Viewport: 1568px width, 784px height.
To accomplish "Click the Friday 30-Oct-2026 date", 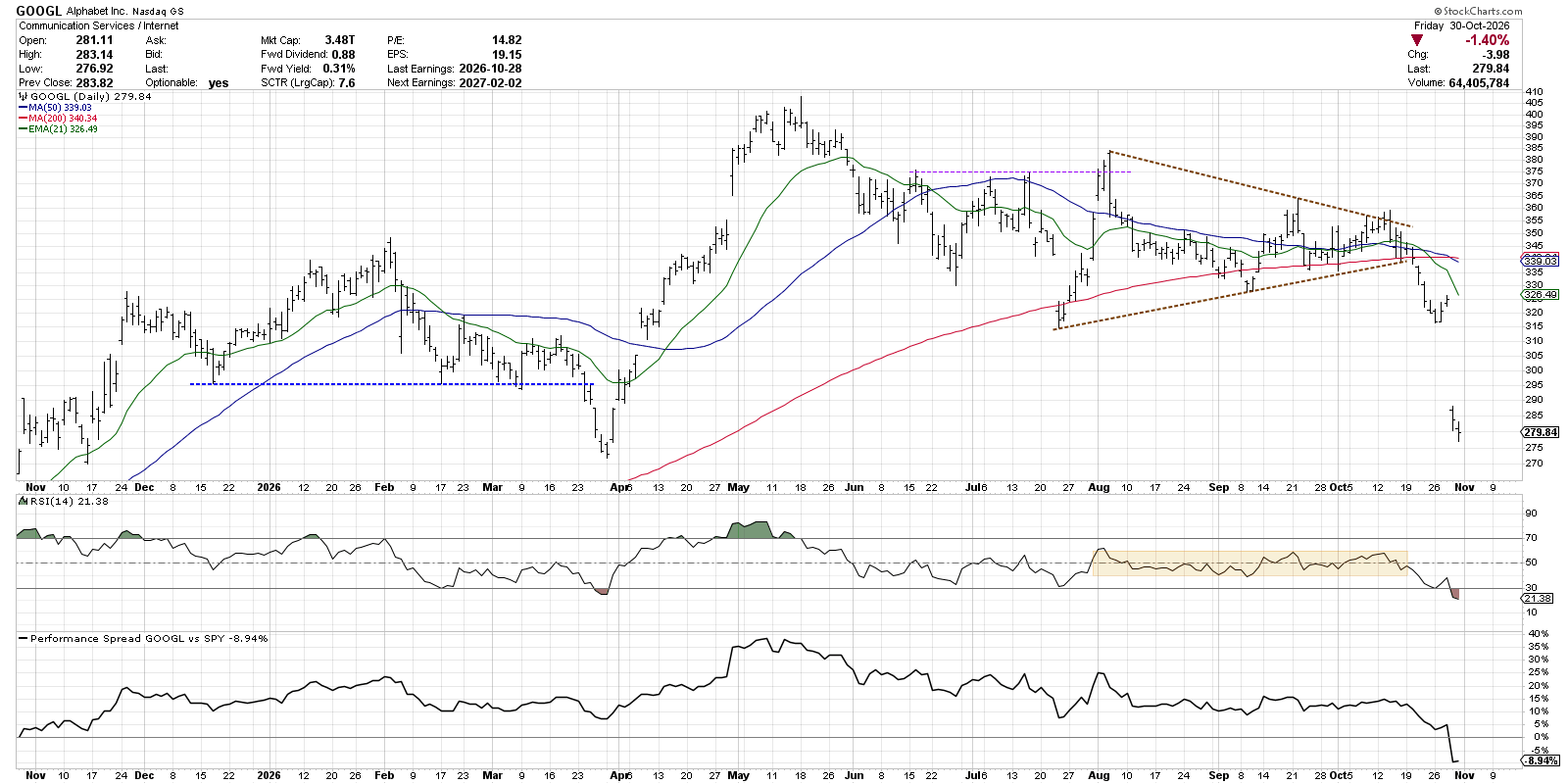I will (1461, 26).
